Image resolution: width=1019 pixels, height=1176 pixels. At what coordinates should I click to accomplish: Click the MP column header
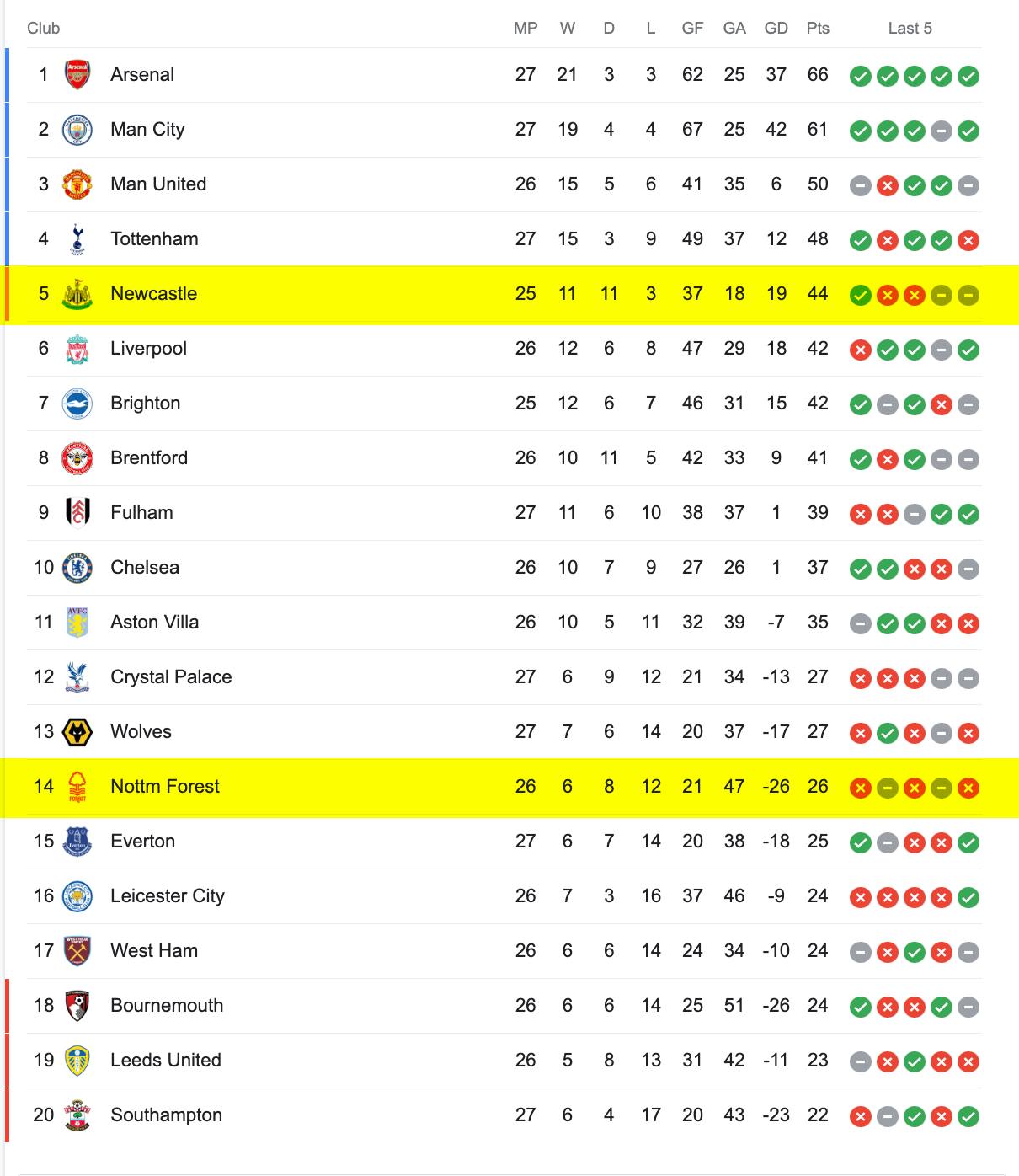pyautogui.click(x=526, y=28)
